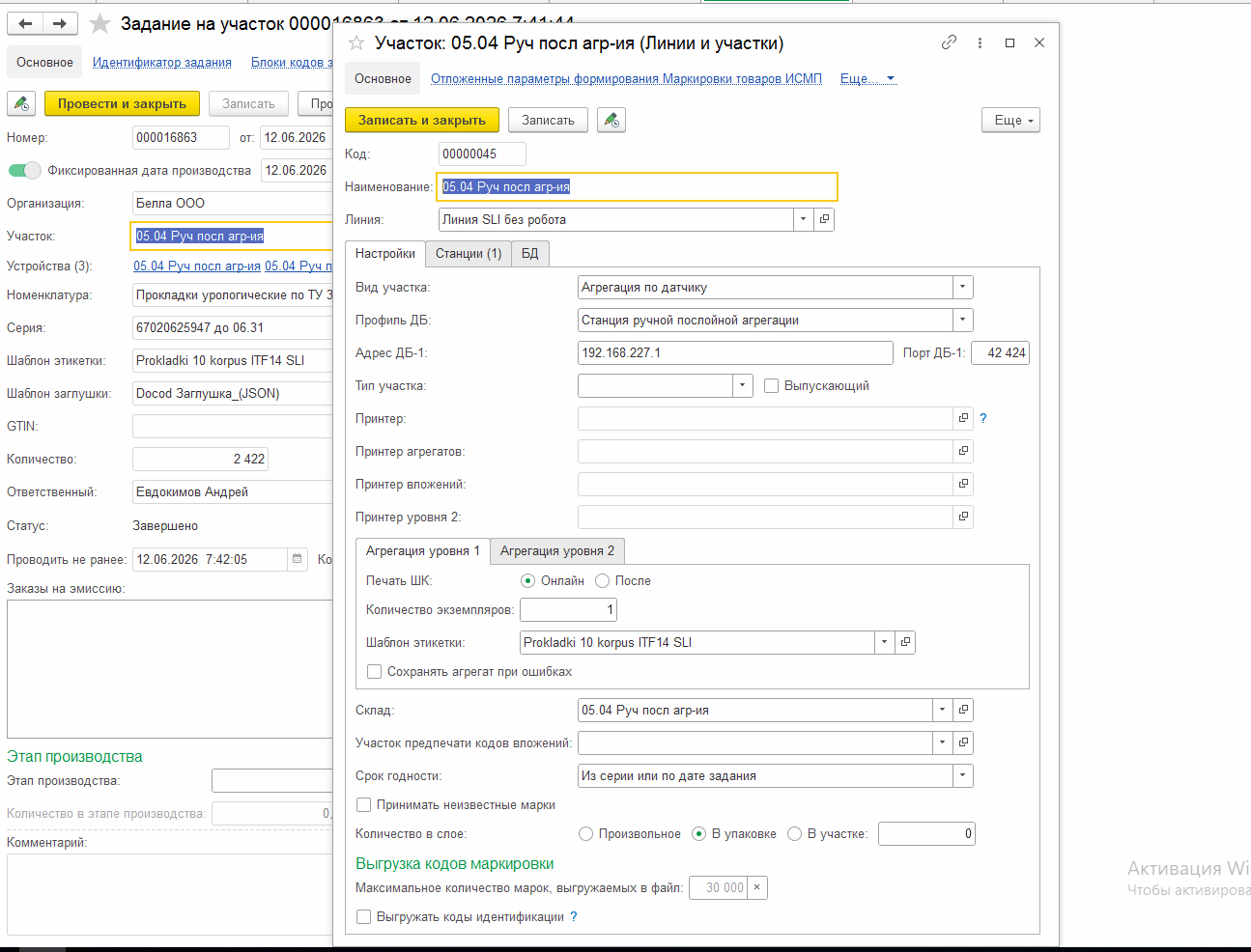Switch to the БД tab
Image resolution: width=1251 pixels, height=952 pixels.
click(530, 253)
